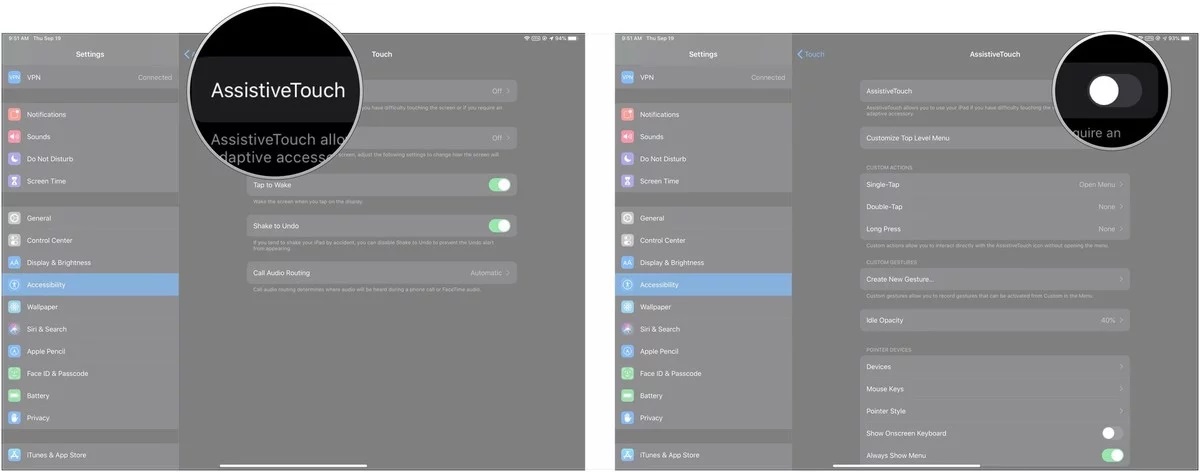Tap the Screen Time hourglass icon beside the AssistiveTouch pane
Screen dimensions: 1200x472
[628, 181]
